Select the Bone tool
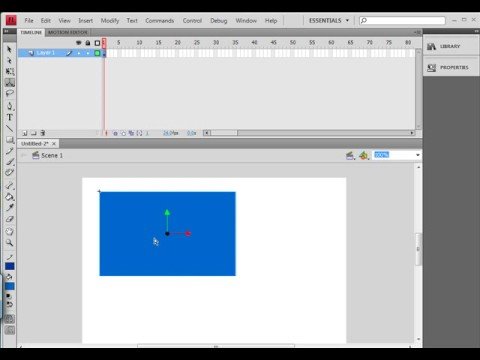Screen dimensions: 480x360 [x=10, y=186]
